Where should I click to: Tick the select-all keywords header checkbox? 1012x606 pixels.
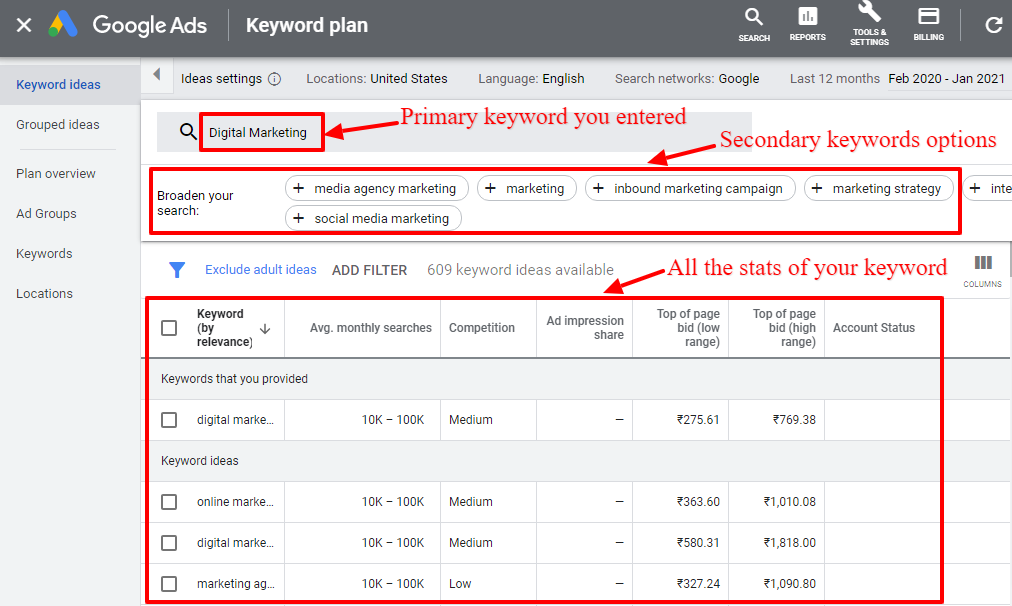pos(169,328)
